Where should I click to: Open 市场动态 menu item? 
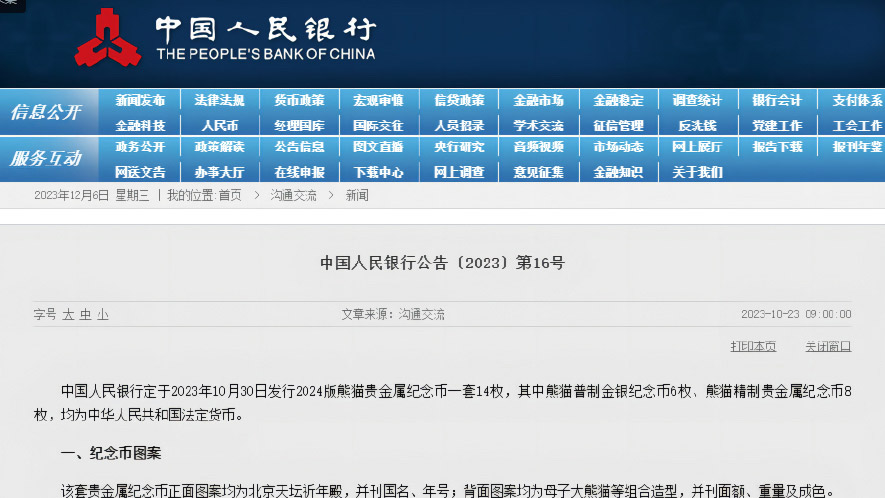point(618,147)
